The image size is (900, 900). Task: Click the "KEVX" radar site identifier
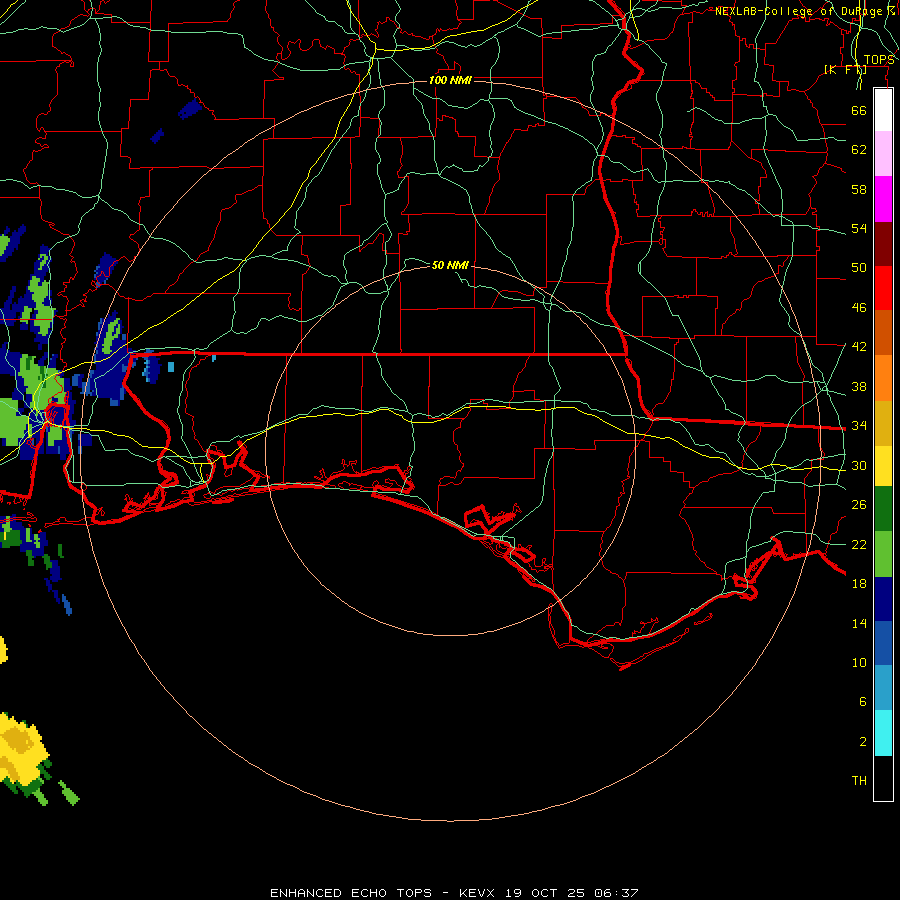pyautogui.click(x=476, y=893)
